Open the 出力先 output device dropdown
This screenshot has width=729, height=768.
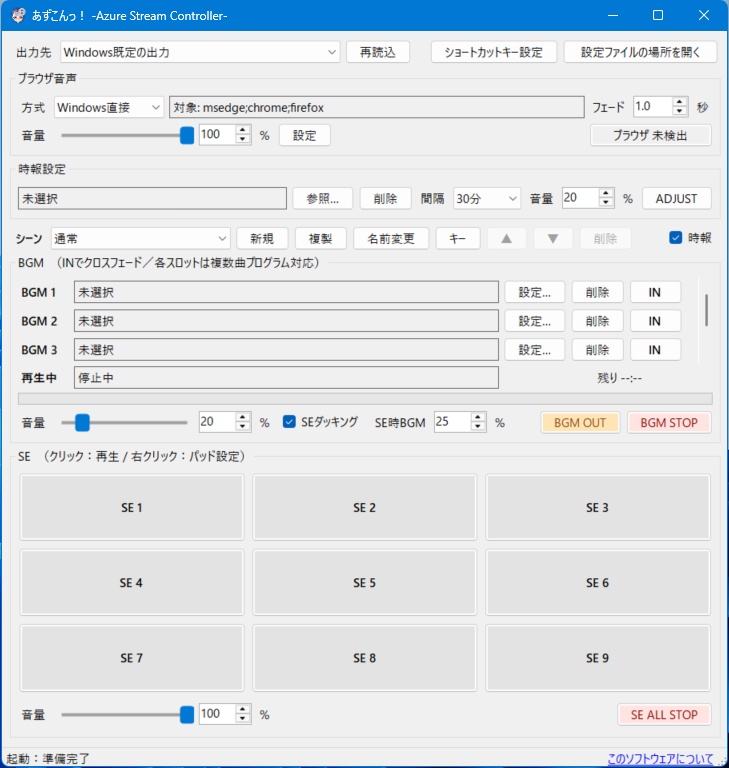coord(200,52)
